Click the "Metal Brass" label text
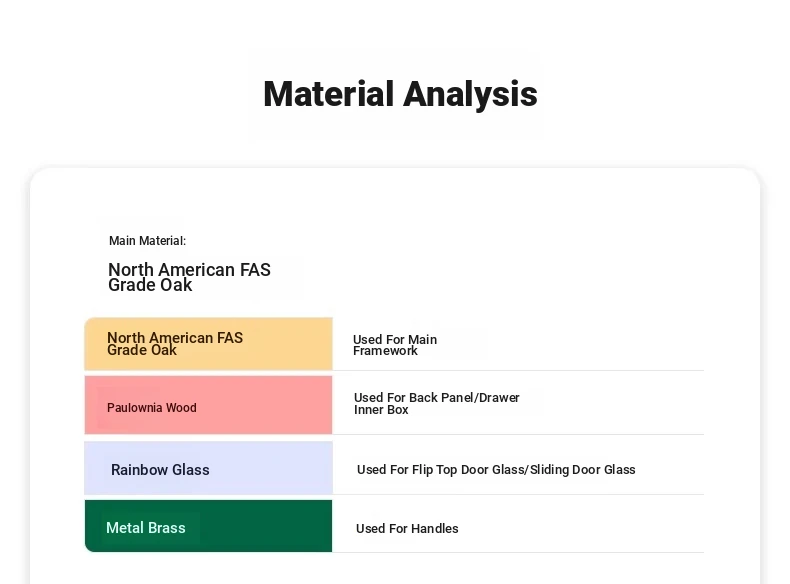Image resolution: width=790 pixels, height=584 pixels. pyautogui.click(x=145, y=528)
